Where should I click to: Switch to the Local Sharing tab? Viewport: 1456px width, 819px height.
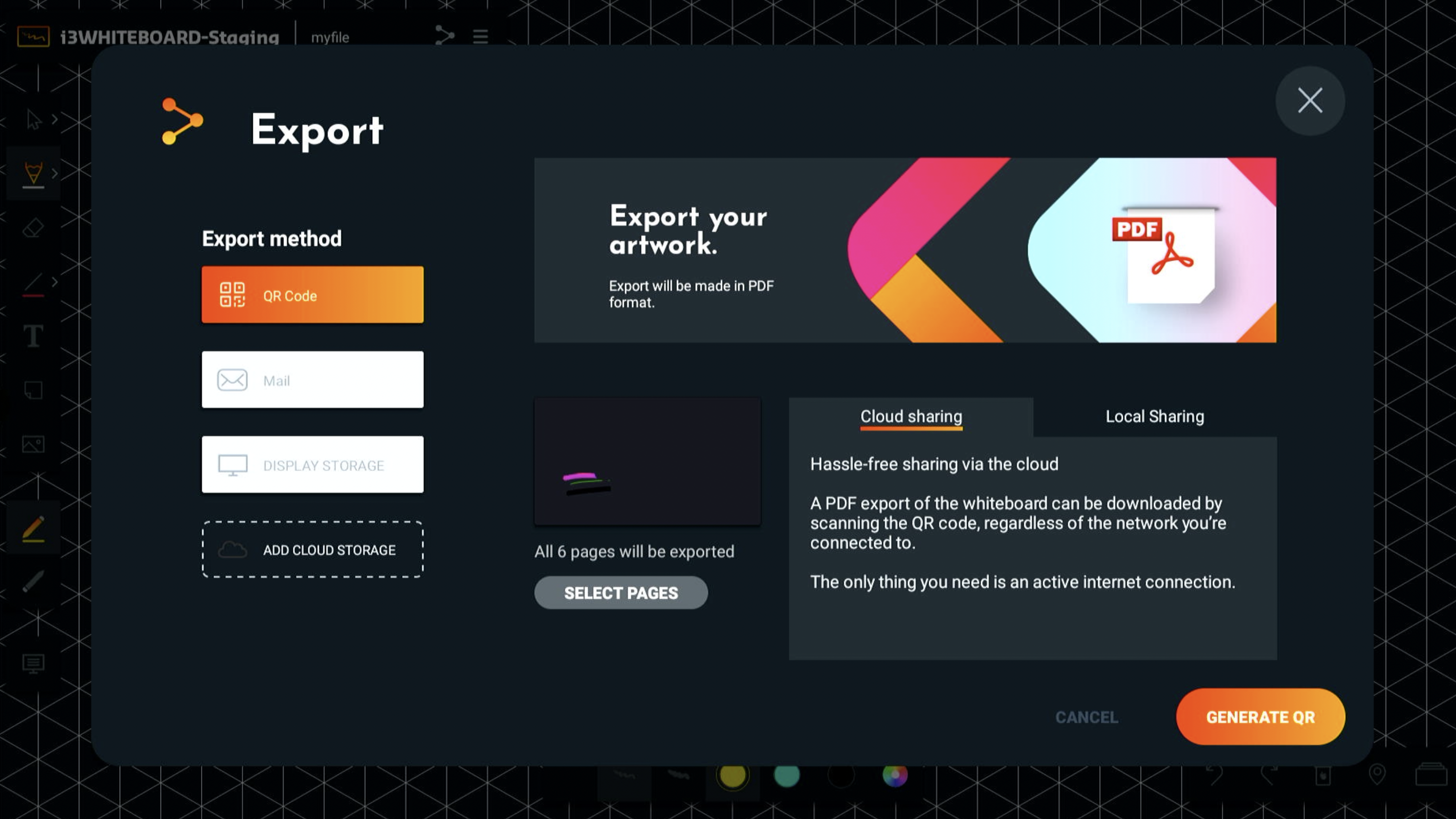point(1154,417)
